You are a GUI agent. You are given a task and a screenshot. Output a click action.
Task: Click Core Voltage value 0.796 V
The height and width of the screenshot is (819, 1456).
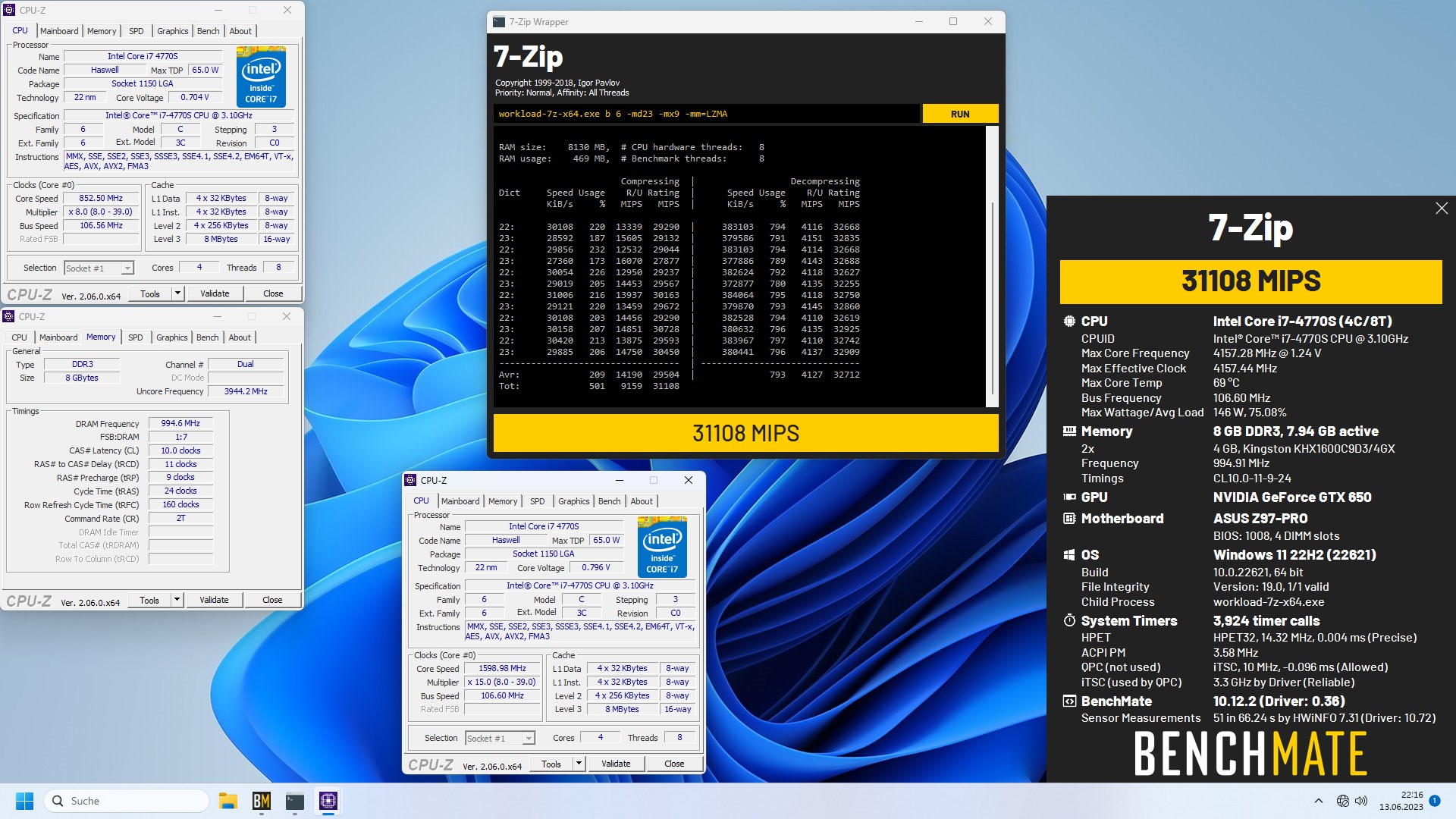[x=596, y=567]
